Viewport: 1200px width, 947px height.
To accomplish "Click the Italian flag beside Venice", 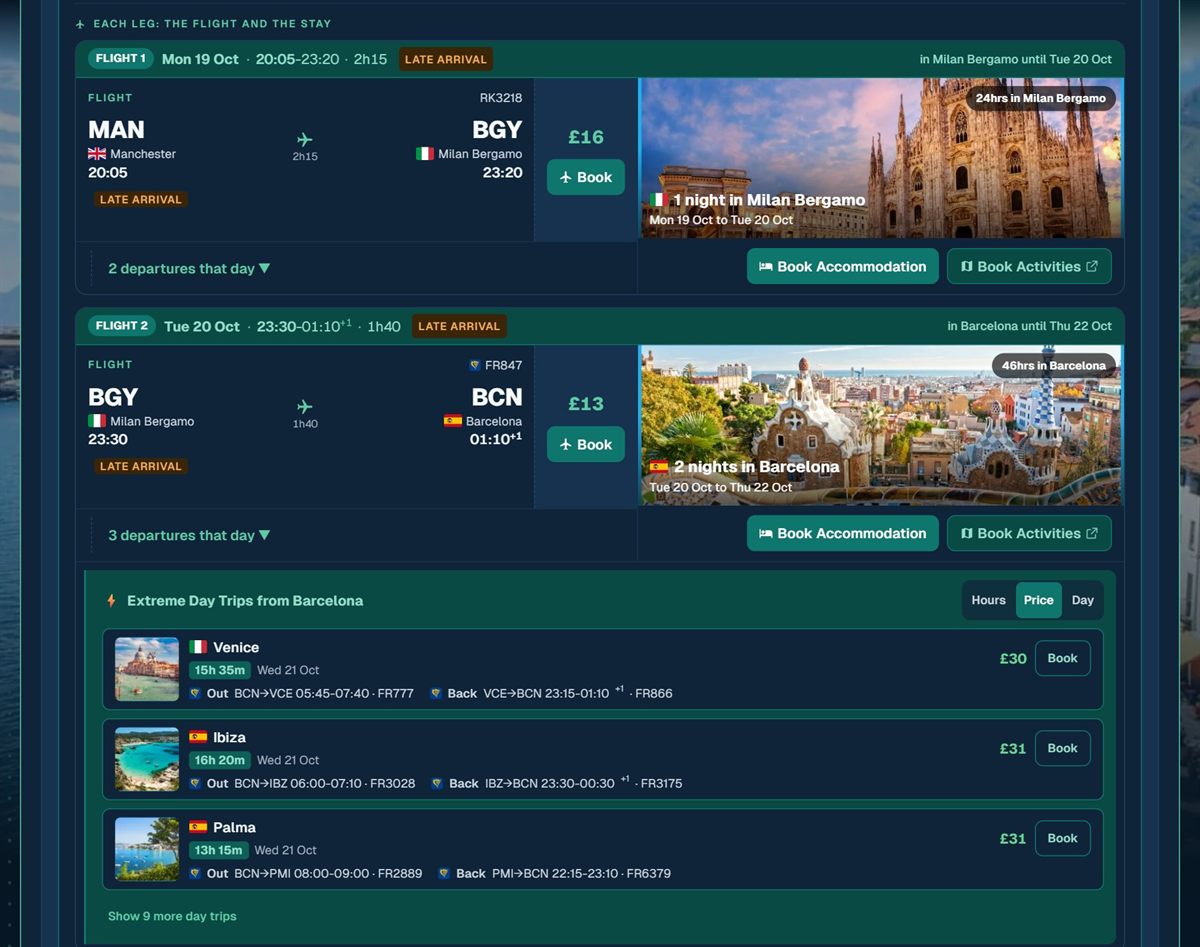I will tap(198, 647).
